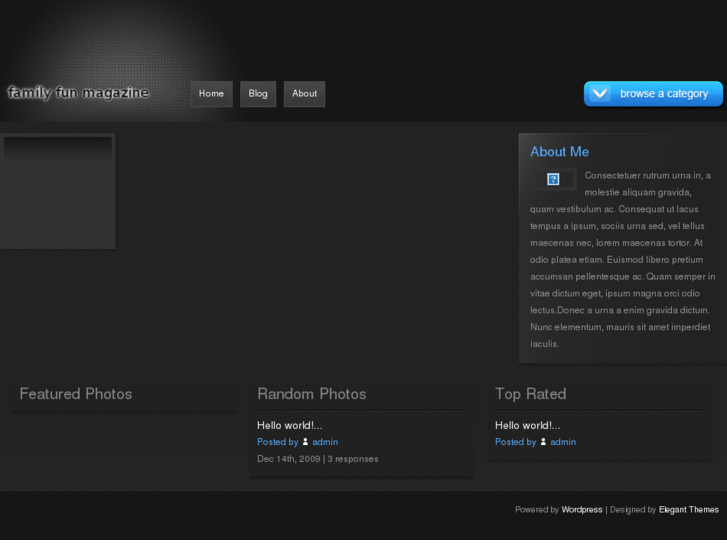
Task: Click the family fun magazine logo
Action: (78, 93)
